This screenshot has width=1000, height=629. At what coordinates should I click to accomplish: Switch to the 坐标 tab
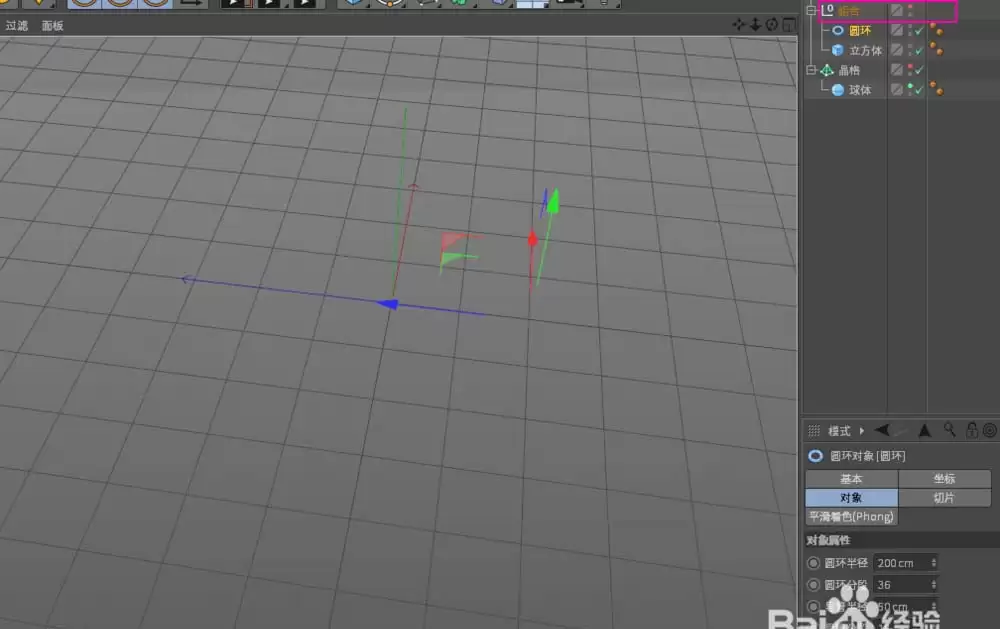[945, 479]
